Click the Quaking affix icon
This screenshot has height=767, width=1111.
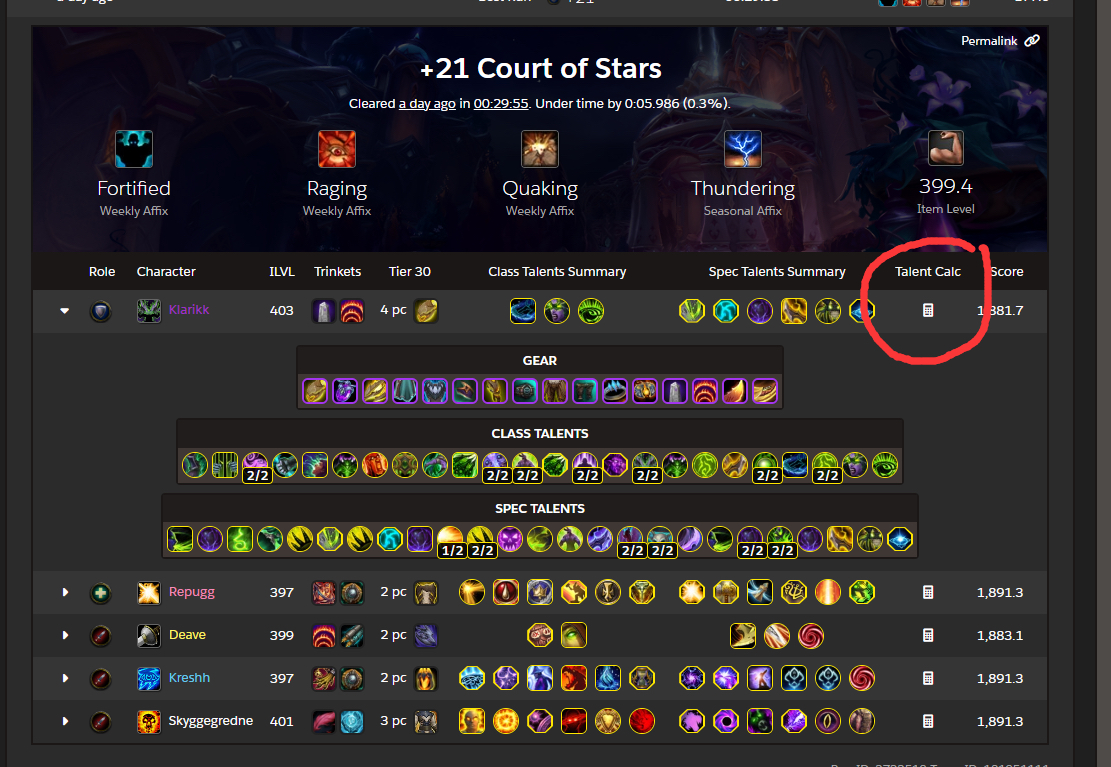[x=540, y=149]
